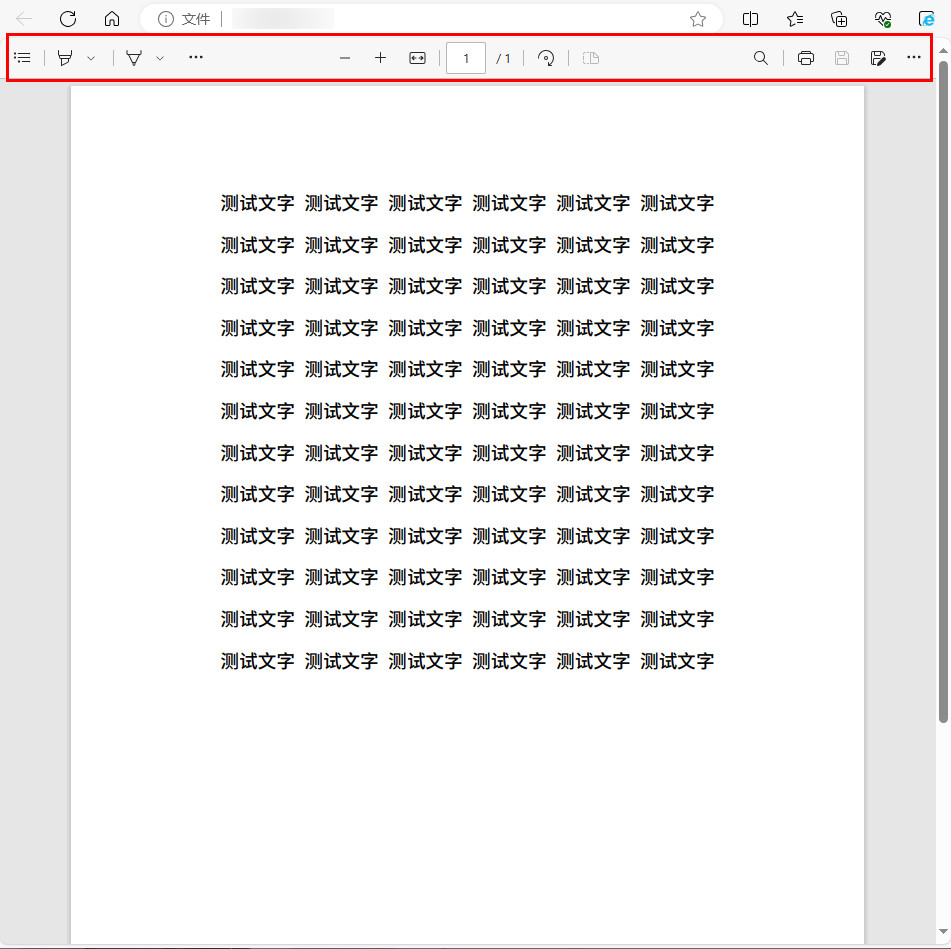Screen dimensions: 951x949
Task: Print the PDF document icon
Action: (x=806, y=58)
